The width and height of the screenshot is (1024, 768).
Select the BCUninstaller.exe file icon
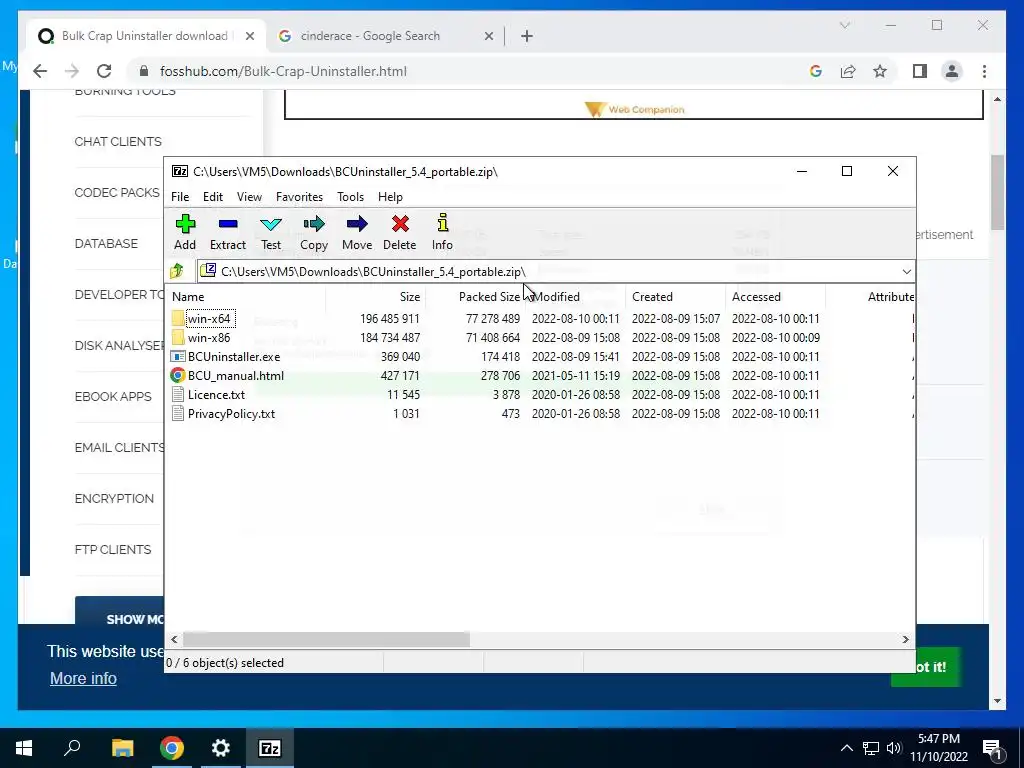point(178,357)
